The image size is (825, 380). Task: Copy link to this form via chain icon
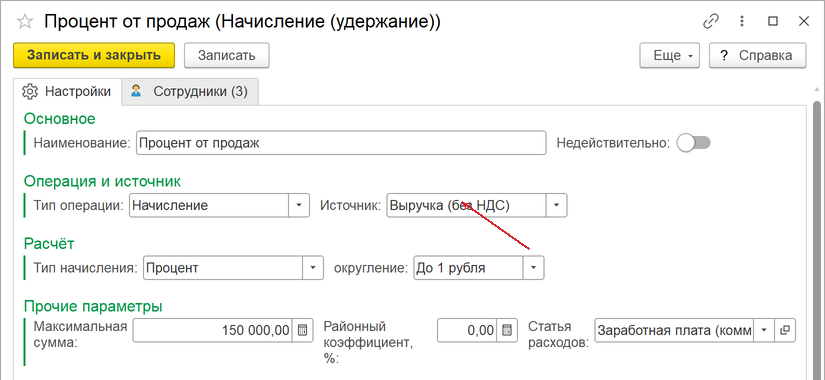[x=711, y=21]
